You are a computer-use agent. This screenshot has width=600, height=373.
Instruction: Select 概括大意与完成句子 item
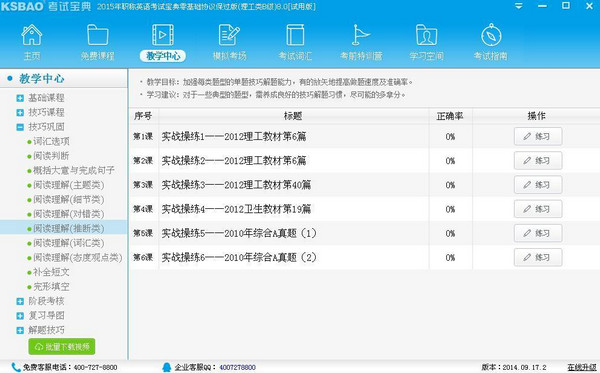click(x=73, y=171)
